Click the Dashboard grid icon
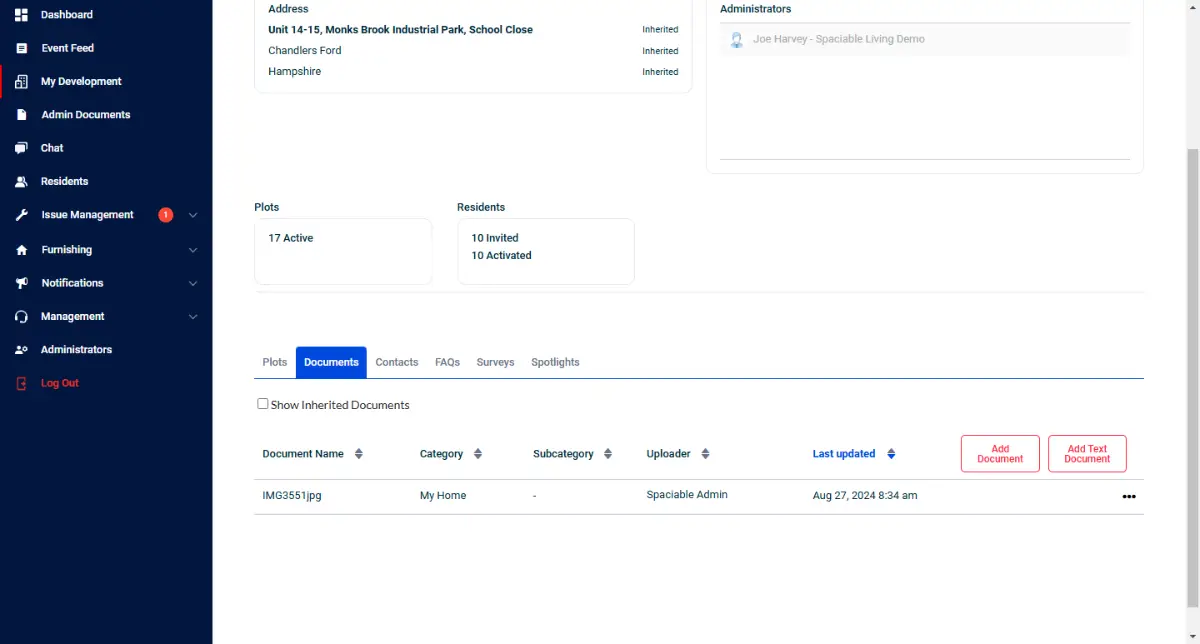Image resolution: width=1200 pixels, height=644 pixels. click(x=21, y=15)
